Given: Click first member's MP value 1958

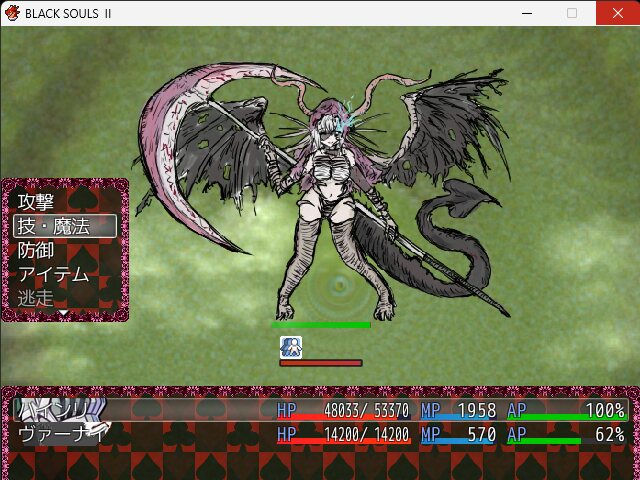Looking at the screenshot, I should pos(477,410).
